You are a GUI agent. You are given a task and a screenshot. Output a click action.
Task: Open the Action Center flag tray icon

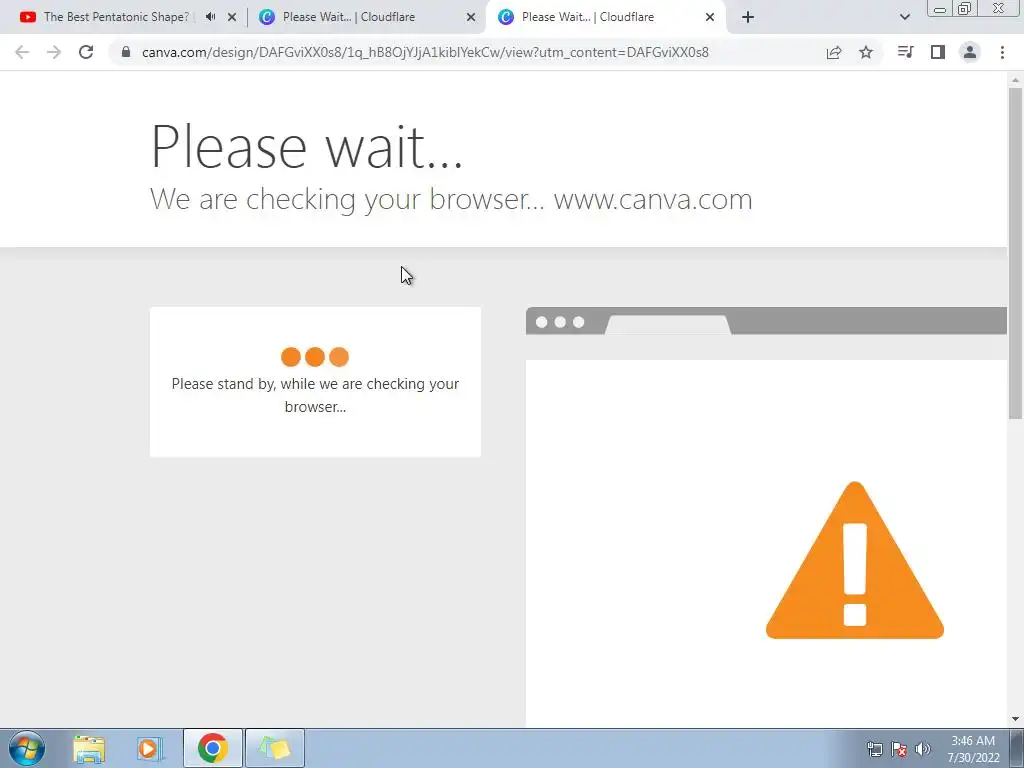tap(899, 749)
